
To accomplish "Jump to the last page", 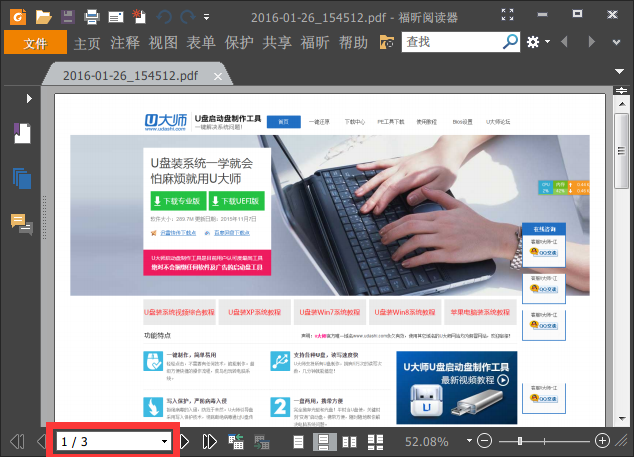I will [209, 441].
